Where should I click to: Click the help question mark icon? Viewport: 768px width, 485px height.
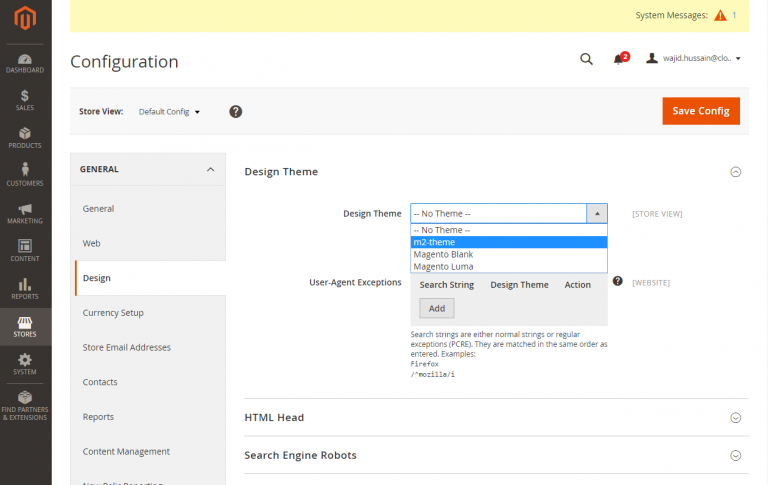point(236,111)
